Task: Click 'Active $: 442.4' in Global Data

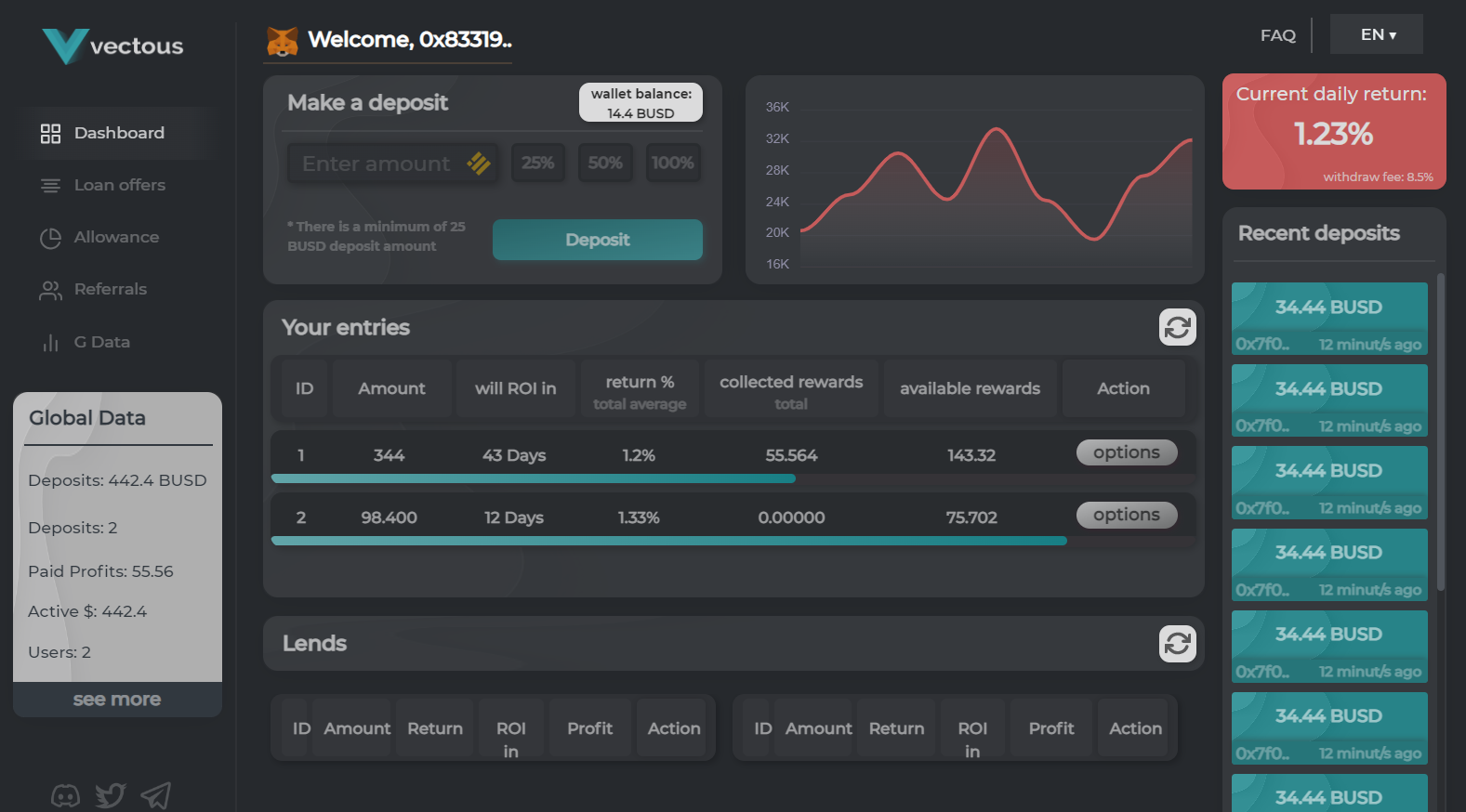Action: [87, 611]
